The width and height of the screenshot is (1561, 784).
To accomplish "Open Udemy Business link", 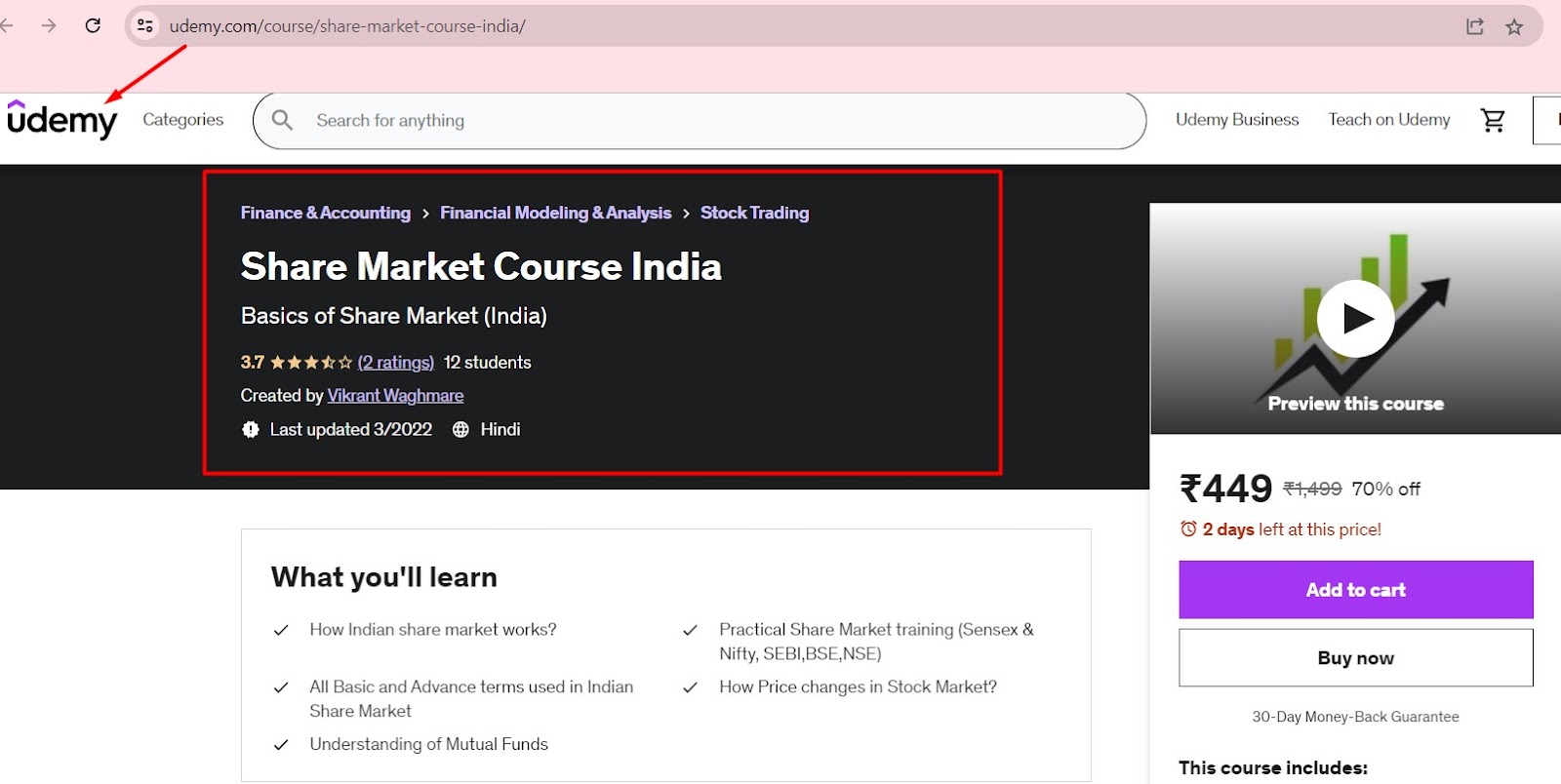I will pyautogui.click(x=1237, y=119).
